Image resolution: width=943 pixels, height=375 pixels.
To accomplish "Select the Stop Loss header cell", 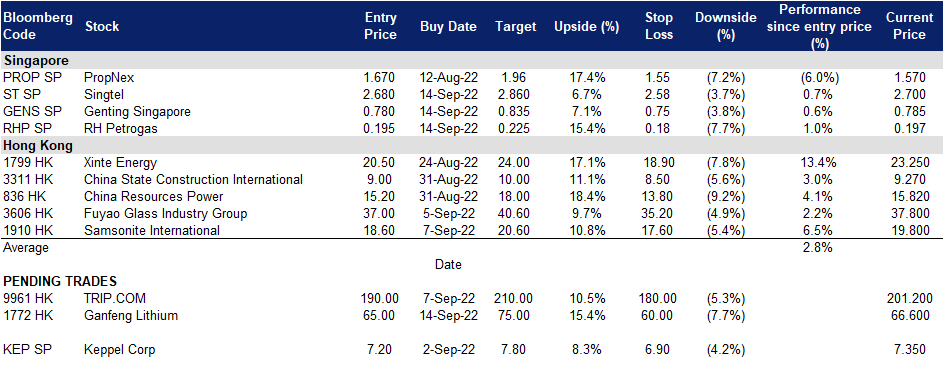I will [660, 26].
